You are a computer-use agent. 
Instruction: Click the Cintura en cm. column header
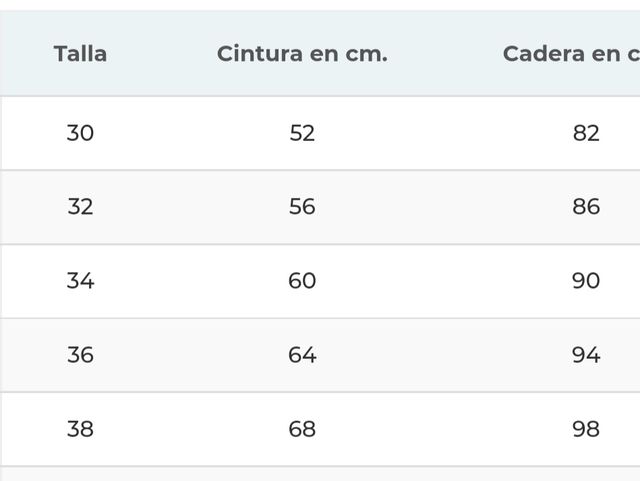tap(302, 54)
